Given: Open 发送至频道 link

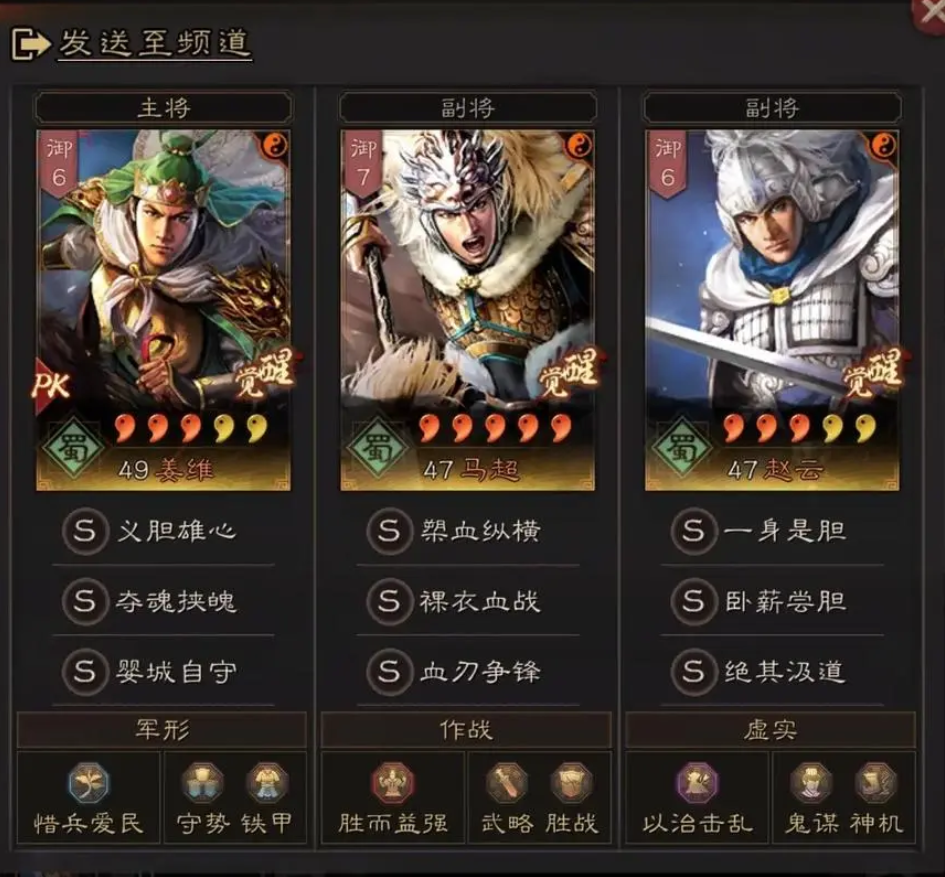Looking at the screenshot, I should (155, 43).
